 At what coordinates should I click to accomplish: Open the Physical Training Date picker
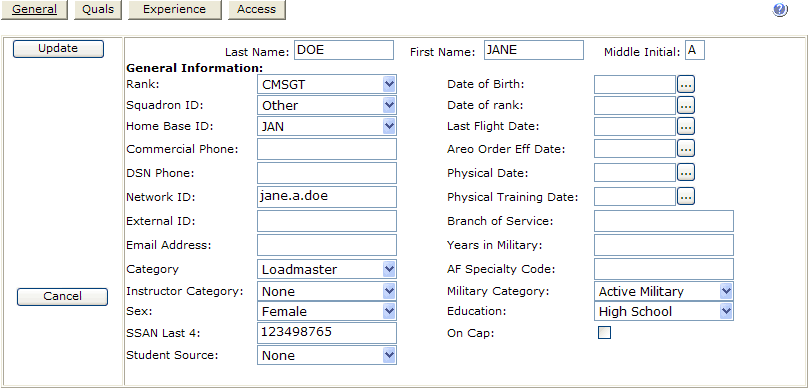(x=686, y=197)
